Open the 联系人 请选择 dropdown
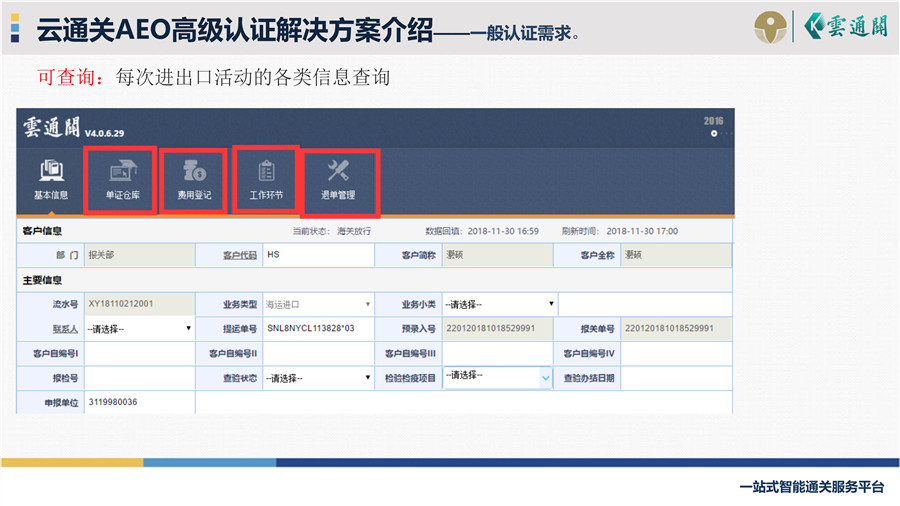This screenshot has height=506, width=900. [x=139, y=329]
